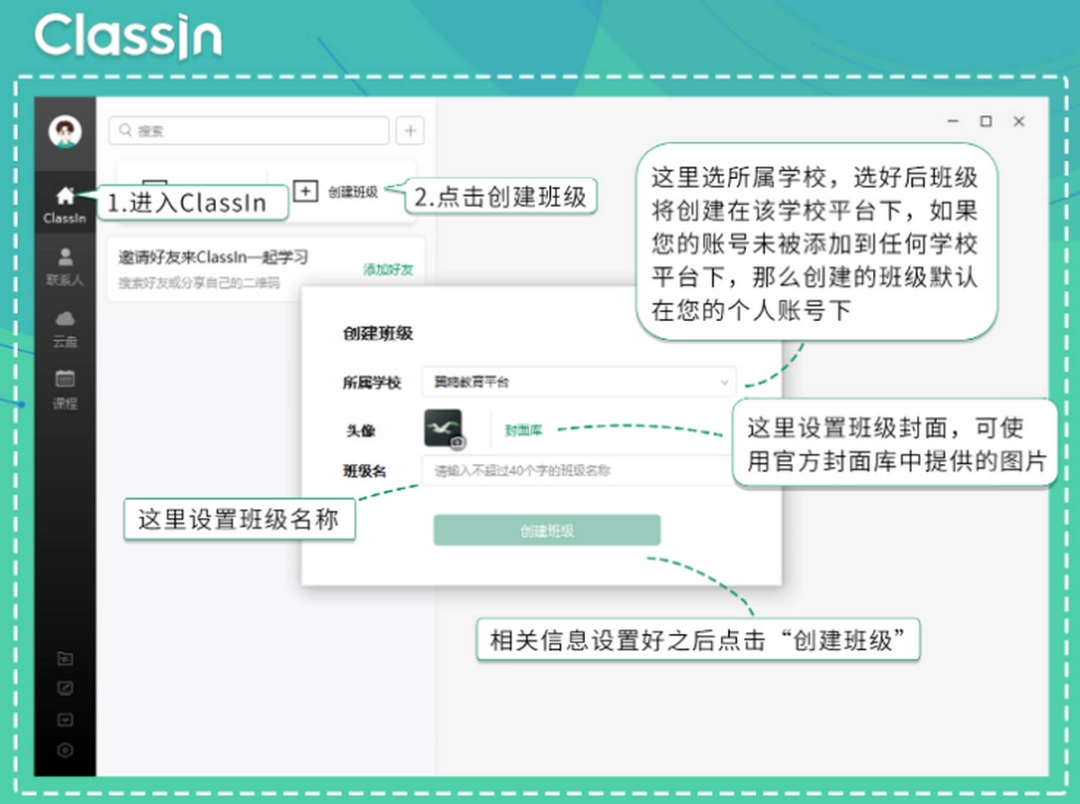Click the pencil edit icon in lower sidebar
Screen dimensions: 1080x804
point(64,688)
